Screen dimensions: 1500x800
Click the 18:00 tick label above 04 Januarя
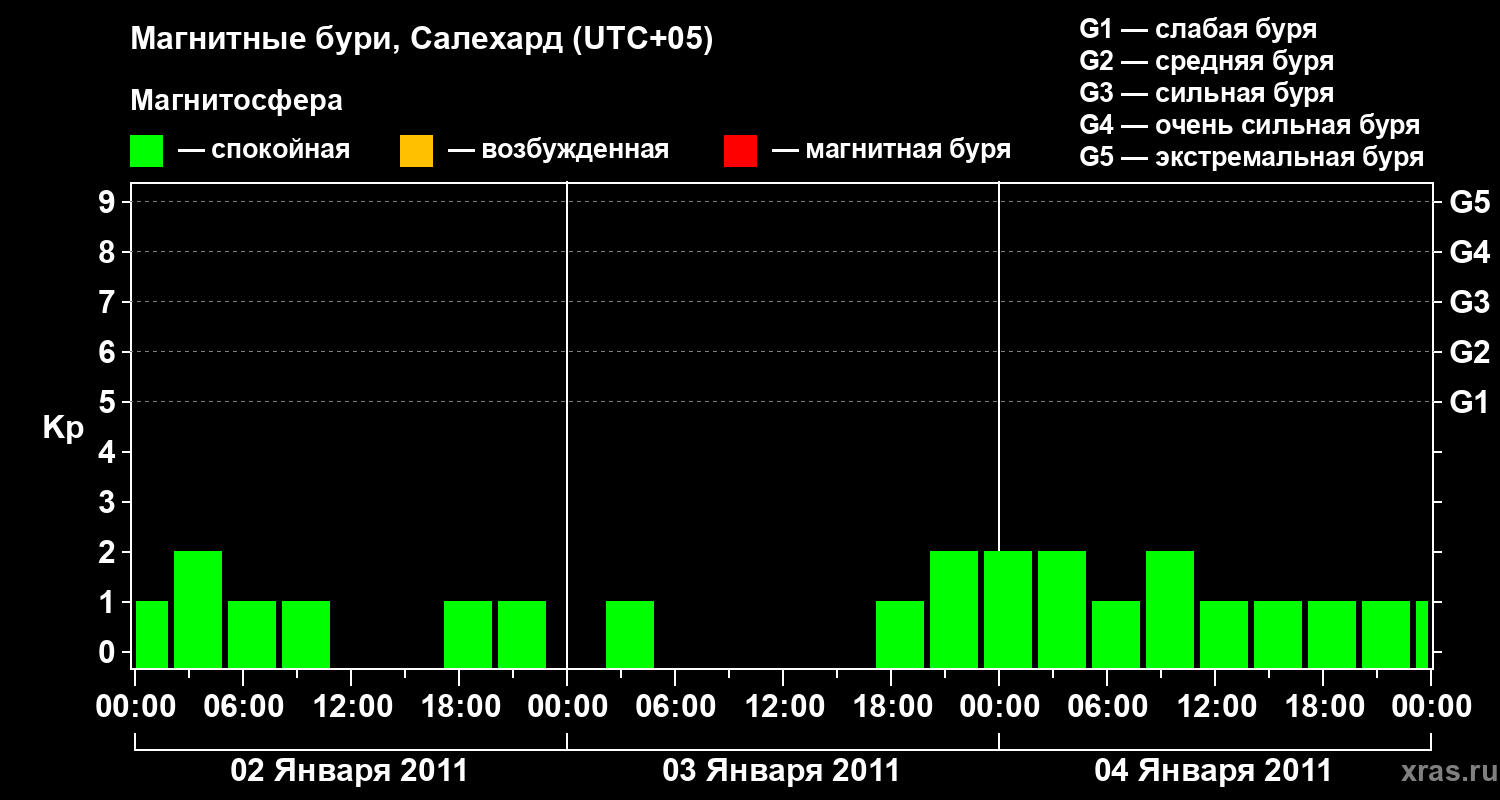1323,707
